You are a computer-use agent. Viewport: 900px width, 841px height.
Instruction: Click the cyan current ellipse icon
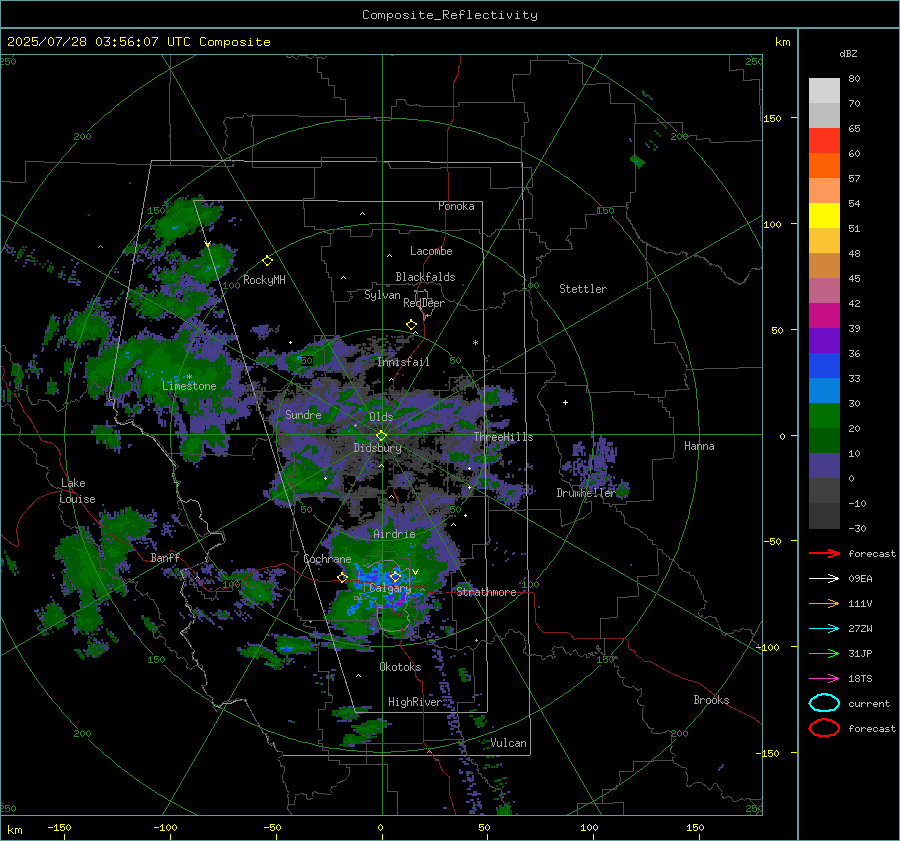[824, 703]
